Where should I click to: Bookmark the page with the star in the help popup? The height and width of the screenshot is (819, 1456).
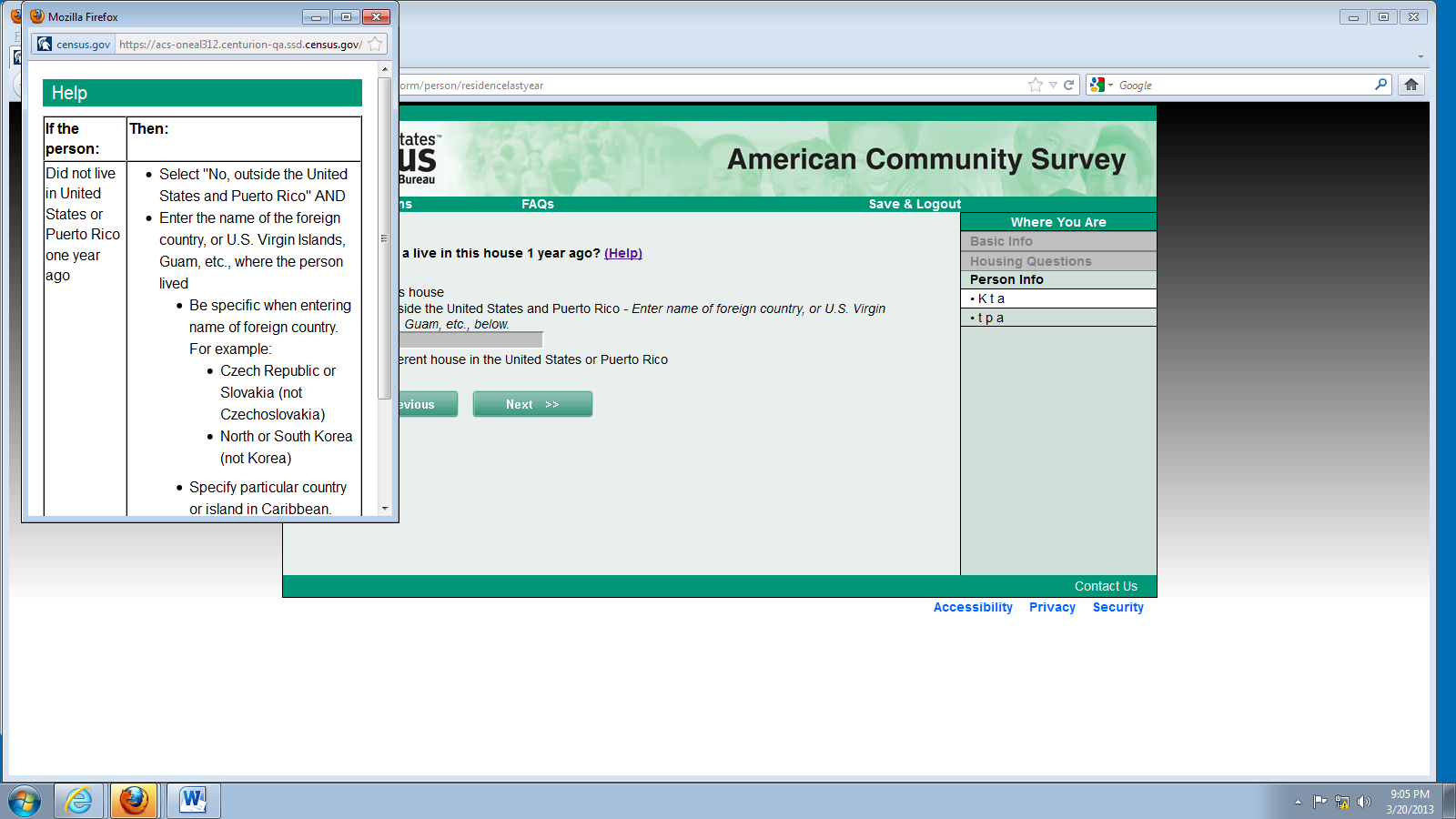tap(375, 44)
